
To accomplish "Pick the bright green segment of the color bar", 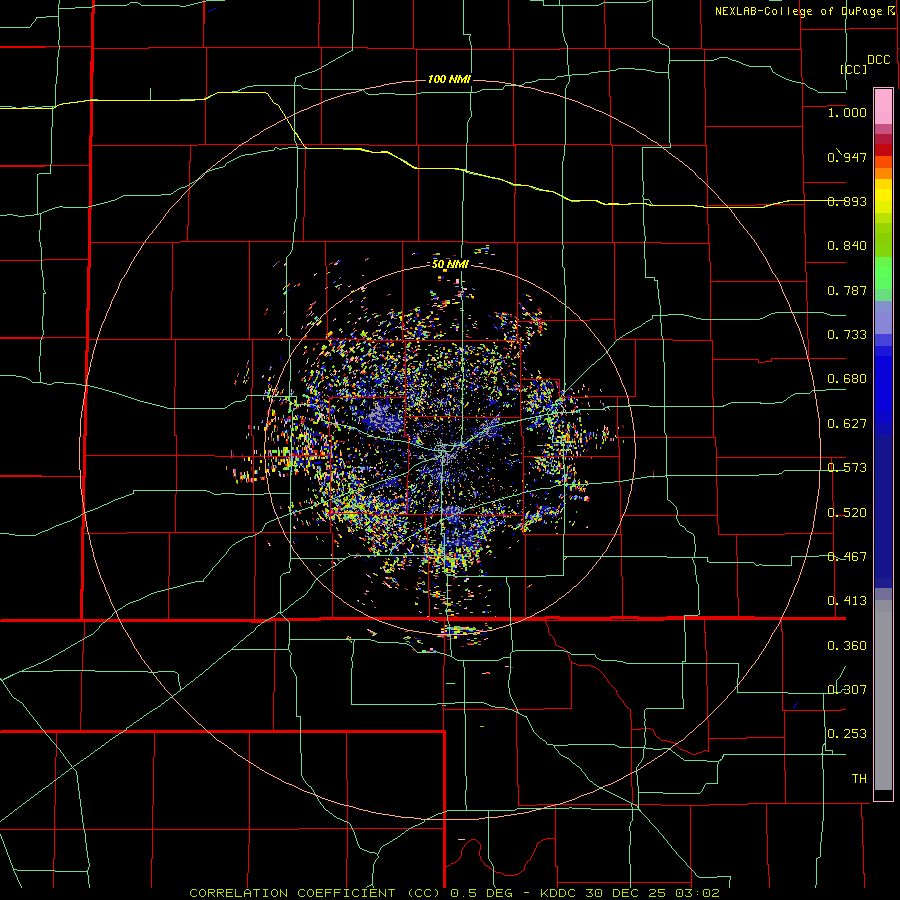I will click(883, 273).
